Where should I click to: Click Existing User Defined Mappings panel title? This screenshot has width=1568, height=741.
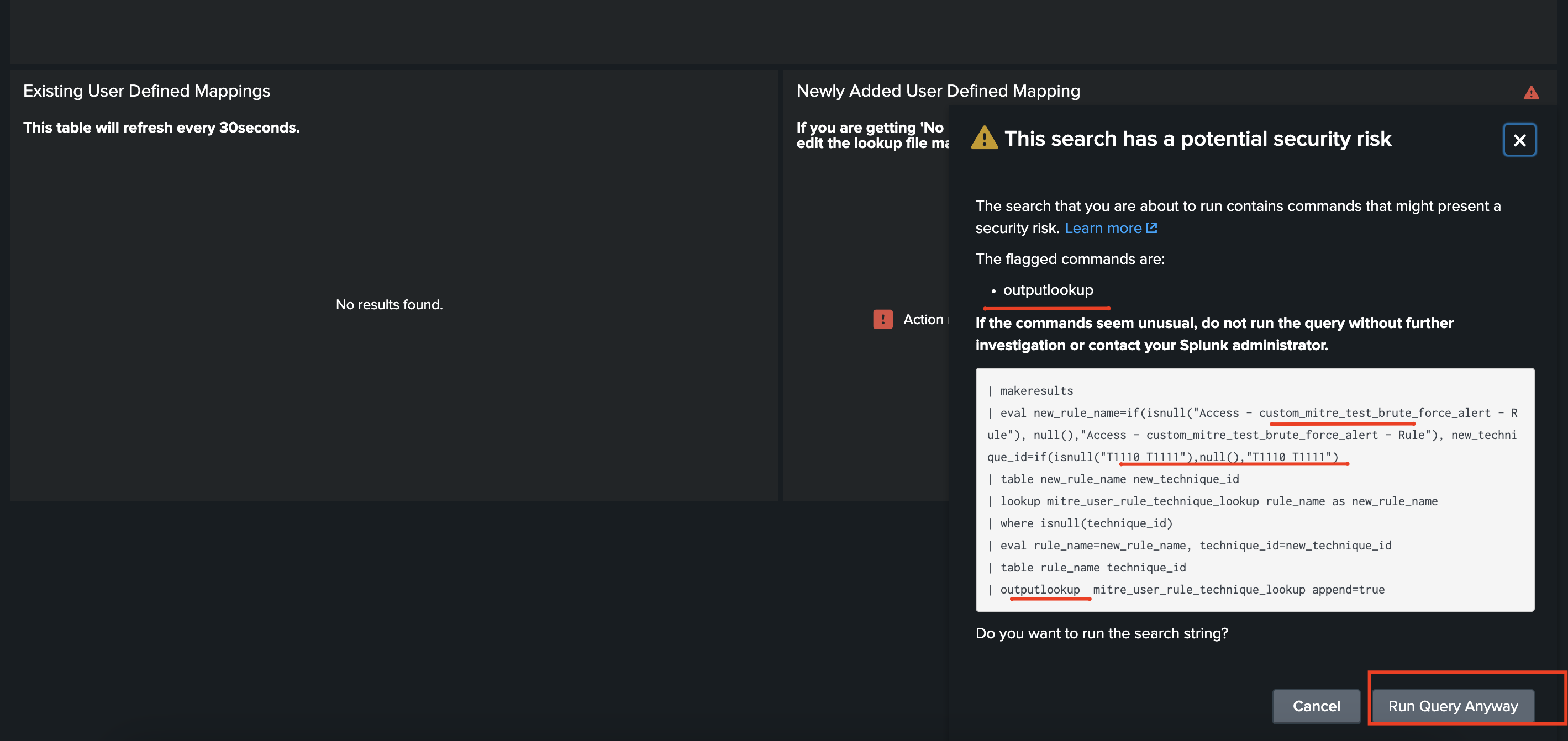click(x=147, y=91)
